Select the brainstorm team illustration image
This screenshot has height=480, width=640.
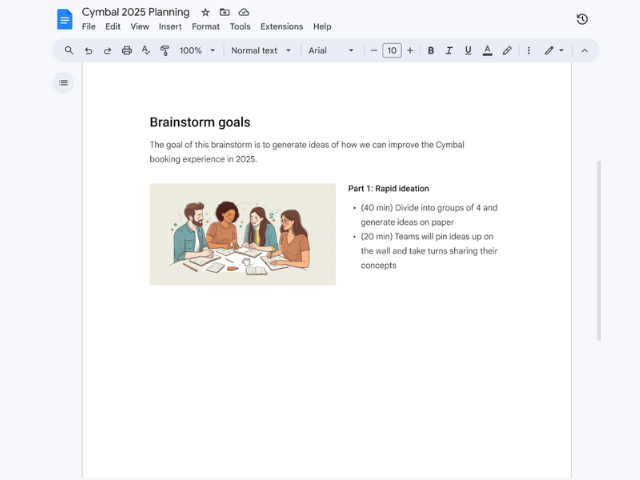pyautogui.click(x=242, y=234)
